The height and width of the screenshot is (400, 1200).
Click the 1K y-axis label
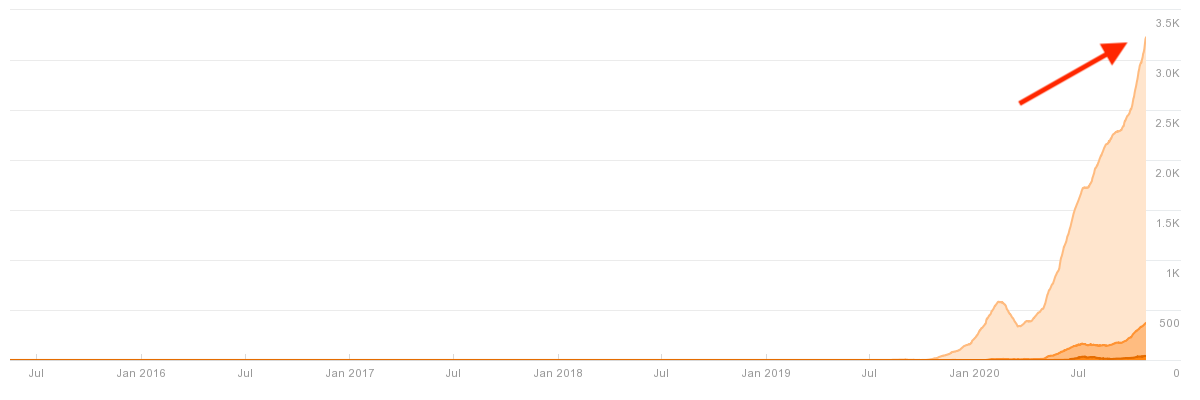(x=1173, y=273)
